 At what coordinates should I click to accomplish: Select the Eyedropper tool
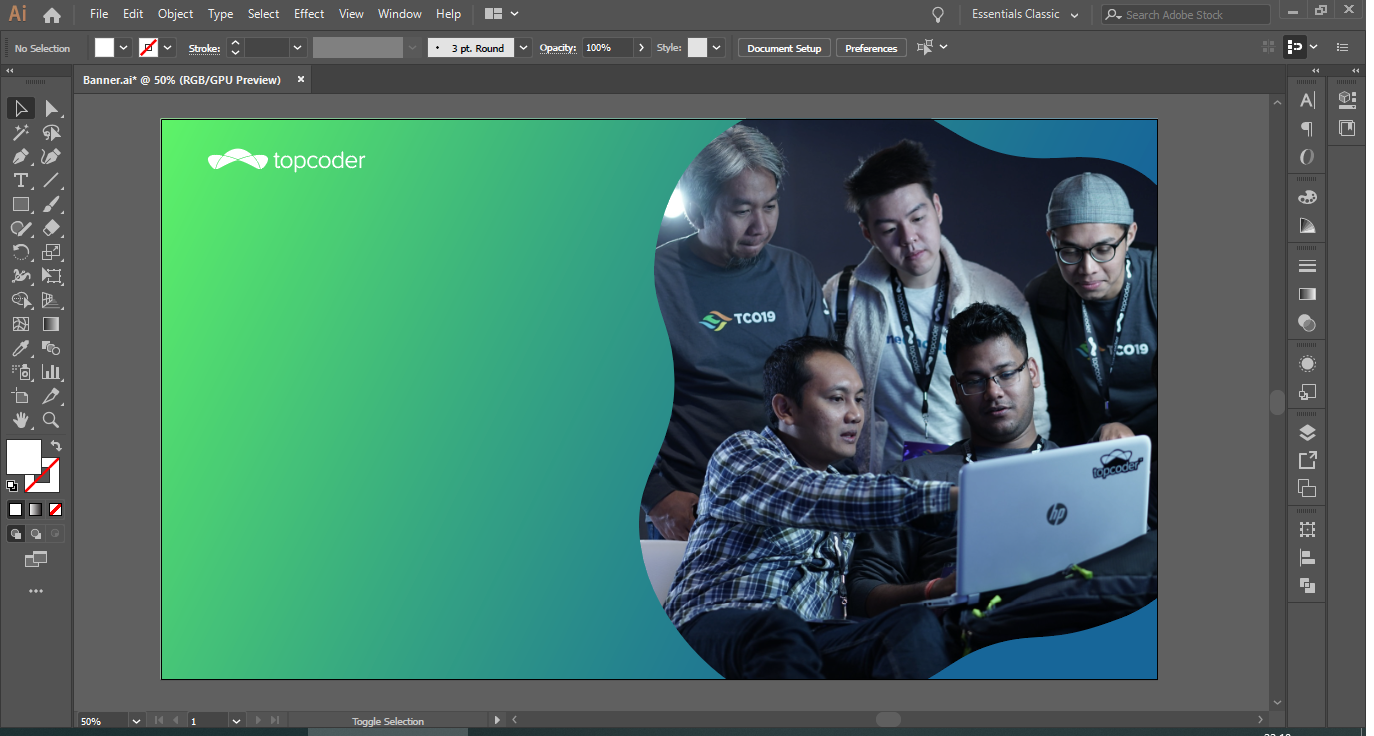pyautogui.click(x=21, y=348)
